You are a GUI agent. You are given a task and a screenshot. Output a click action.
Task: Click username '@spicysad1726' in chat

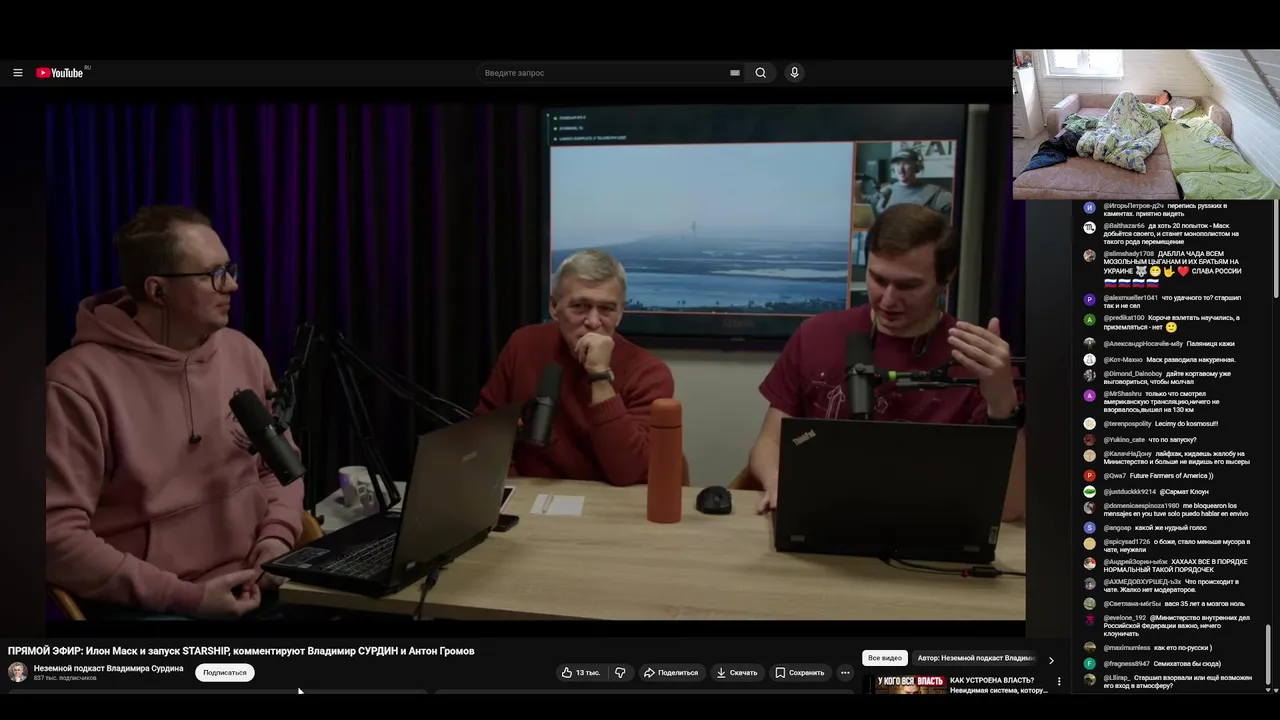click(1127, 542)
